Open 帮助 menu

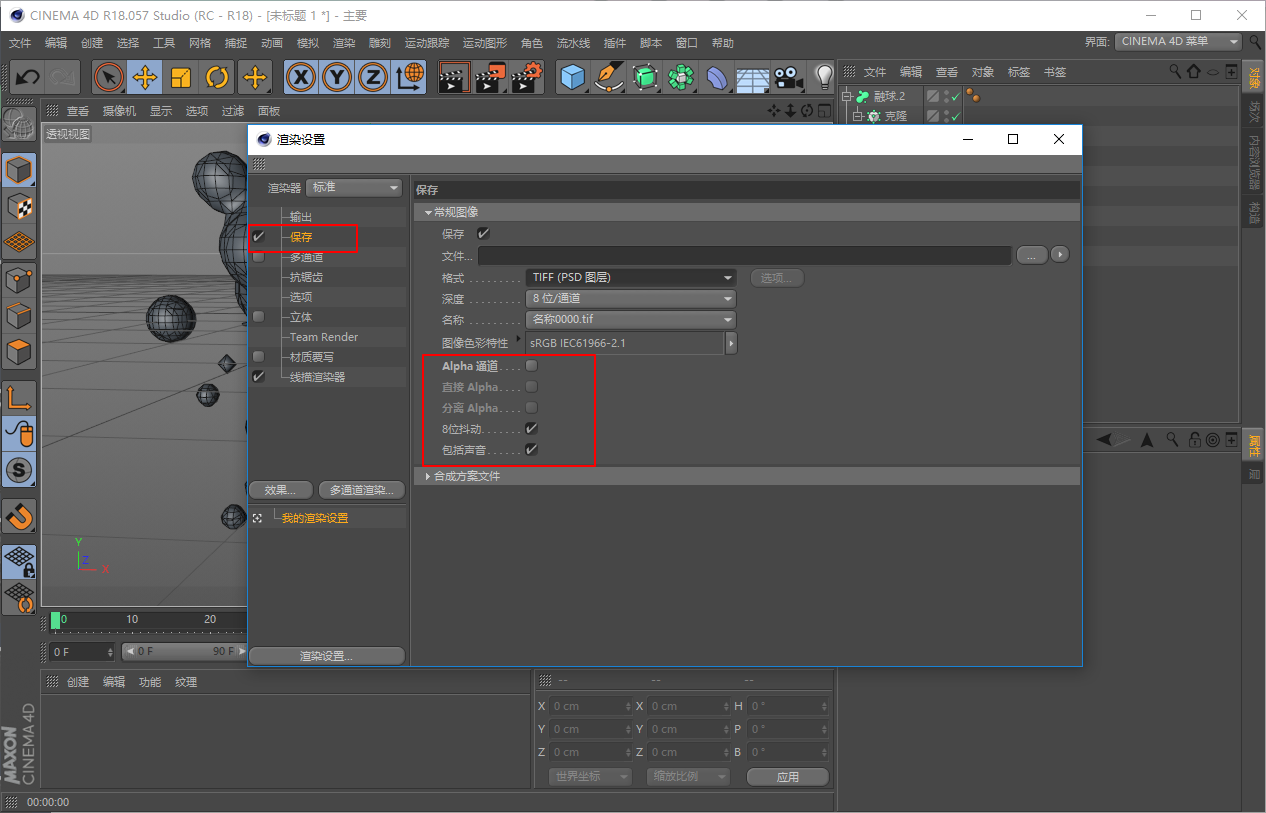pyautogui.click(x=723, y=43)
